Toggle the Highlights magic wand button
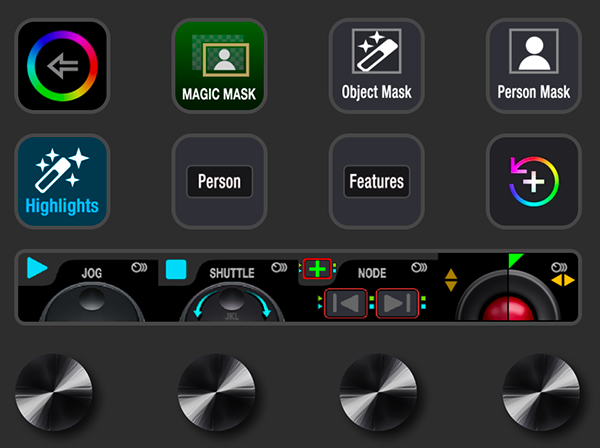 click(x=62, y=181)
